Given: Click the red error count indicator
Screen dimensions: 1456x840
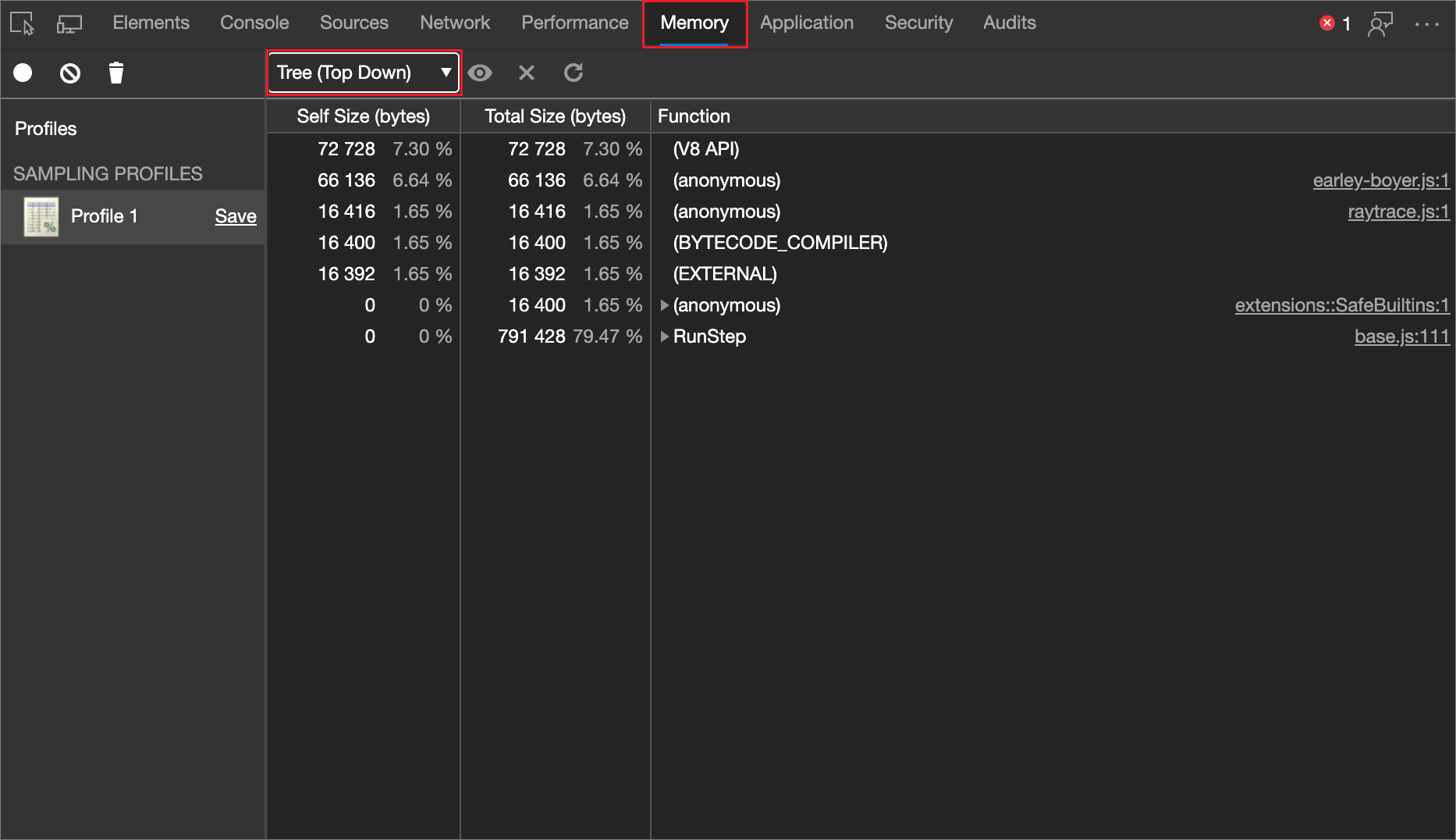Looking at the screenshot, I should coord(1334,23).
